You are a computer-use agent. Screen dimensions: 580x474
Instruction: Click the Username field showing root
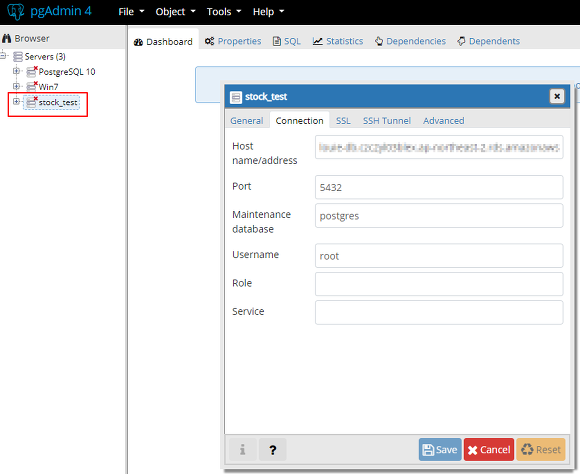point(439,256)
